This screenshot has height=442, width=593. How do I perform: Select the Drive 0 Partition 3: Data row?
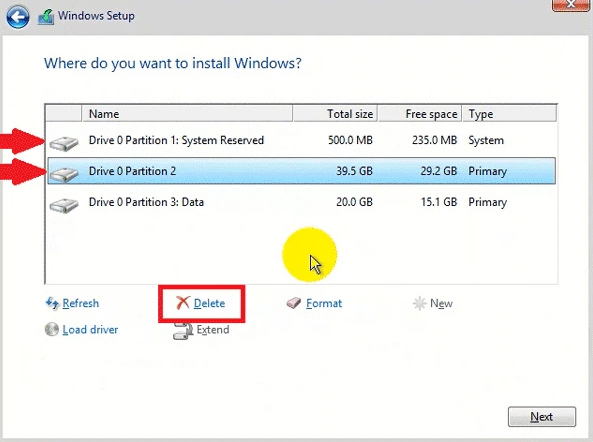tap(301, 202)
